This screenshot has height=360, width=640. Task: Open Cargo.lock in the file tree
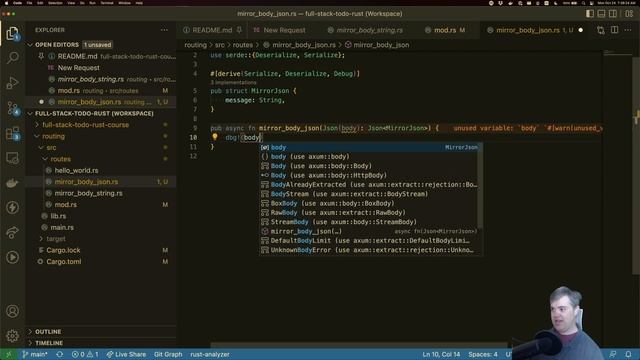[x=63, y=250]
